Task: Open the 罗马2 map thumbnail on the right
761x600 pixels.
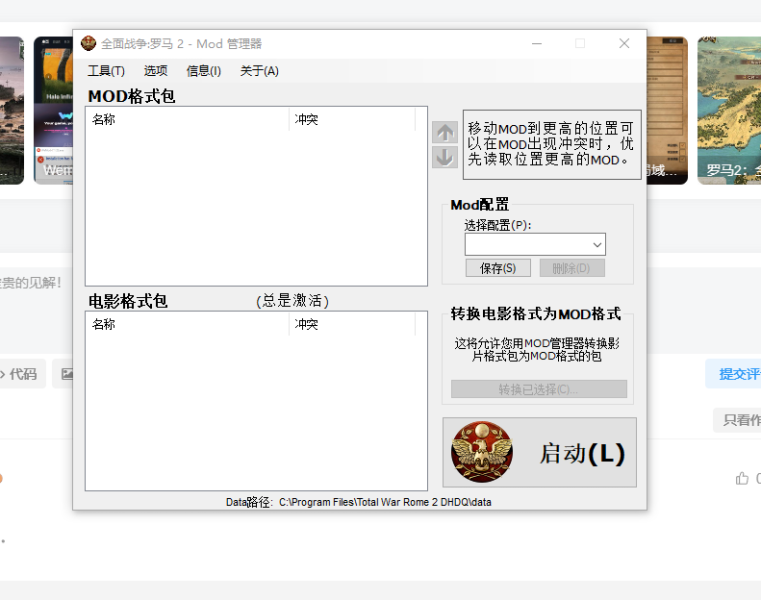Action: [729, 110]
